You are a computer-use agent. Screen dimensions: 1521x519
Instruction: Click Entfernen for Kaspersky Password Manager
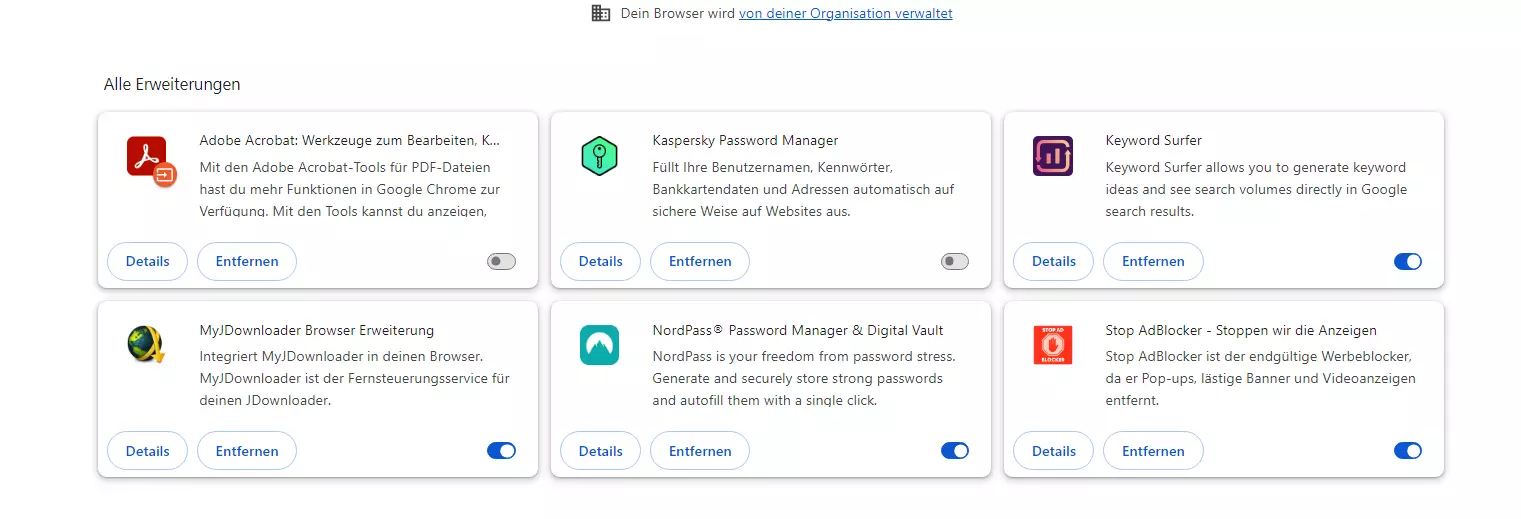(x=700, y=261)
